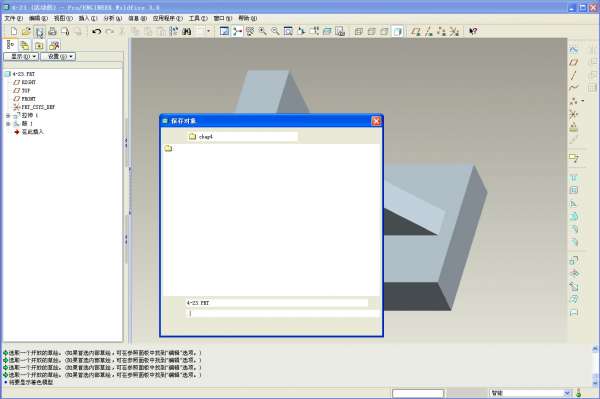The image size is (600, 399).
Task: Close the 保存对象 dialog
Action: point(377,121)
